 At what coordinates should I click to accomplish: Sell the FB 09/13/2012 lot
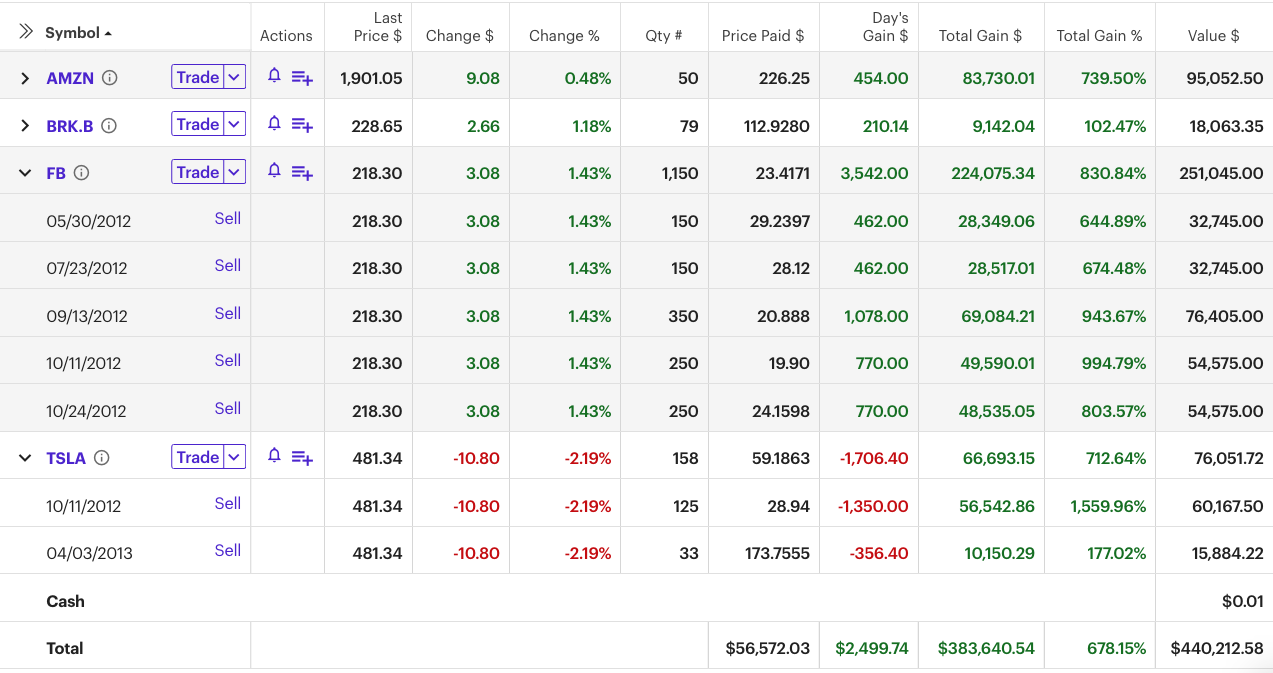click(x=228, y=313)
